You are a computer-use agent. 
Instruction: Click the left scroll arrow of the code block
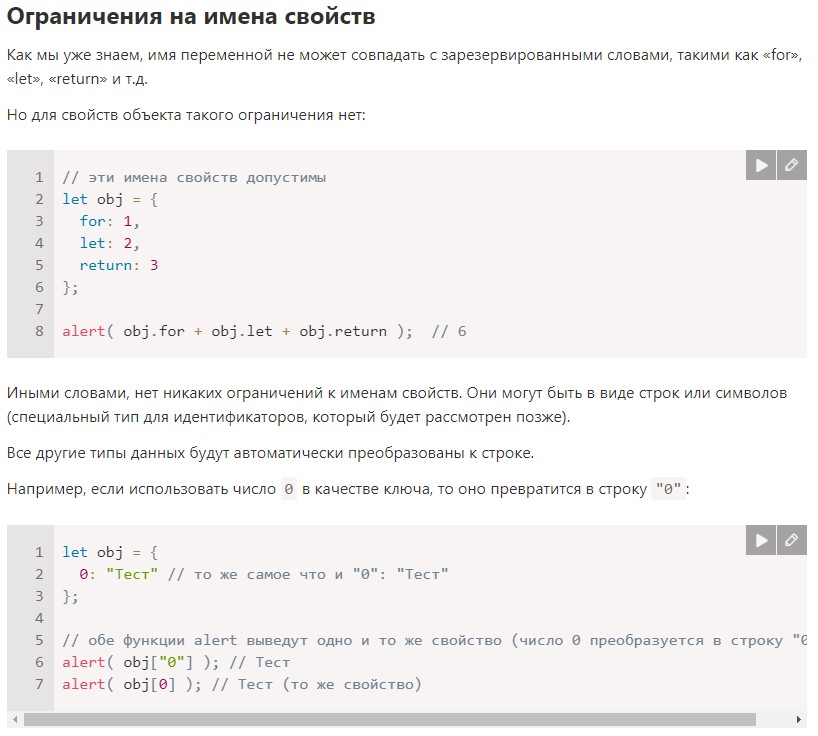(15, 720)
